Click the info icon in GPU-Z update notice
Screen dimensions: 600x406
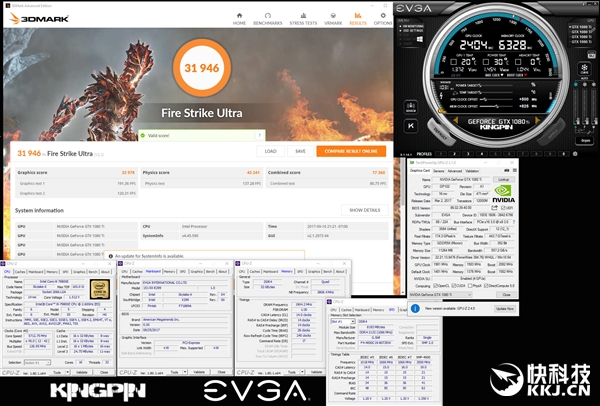[x=416, y=308]
